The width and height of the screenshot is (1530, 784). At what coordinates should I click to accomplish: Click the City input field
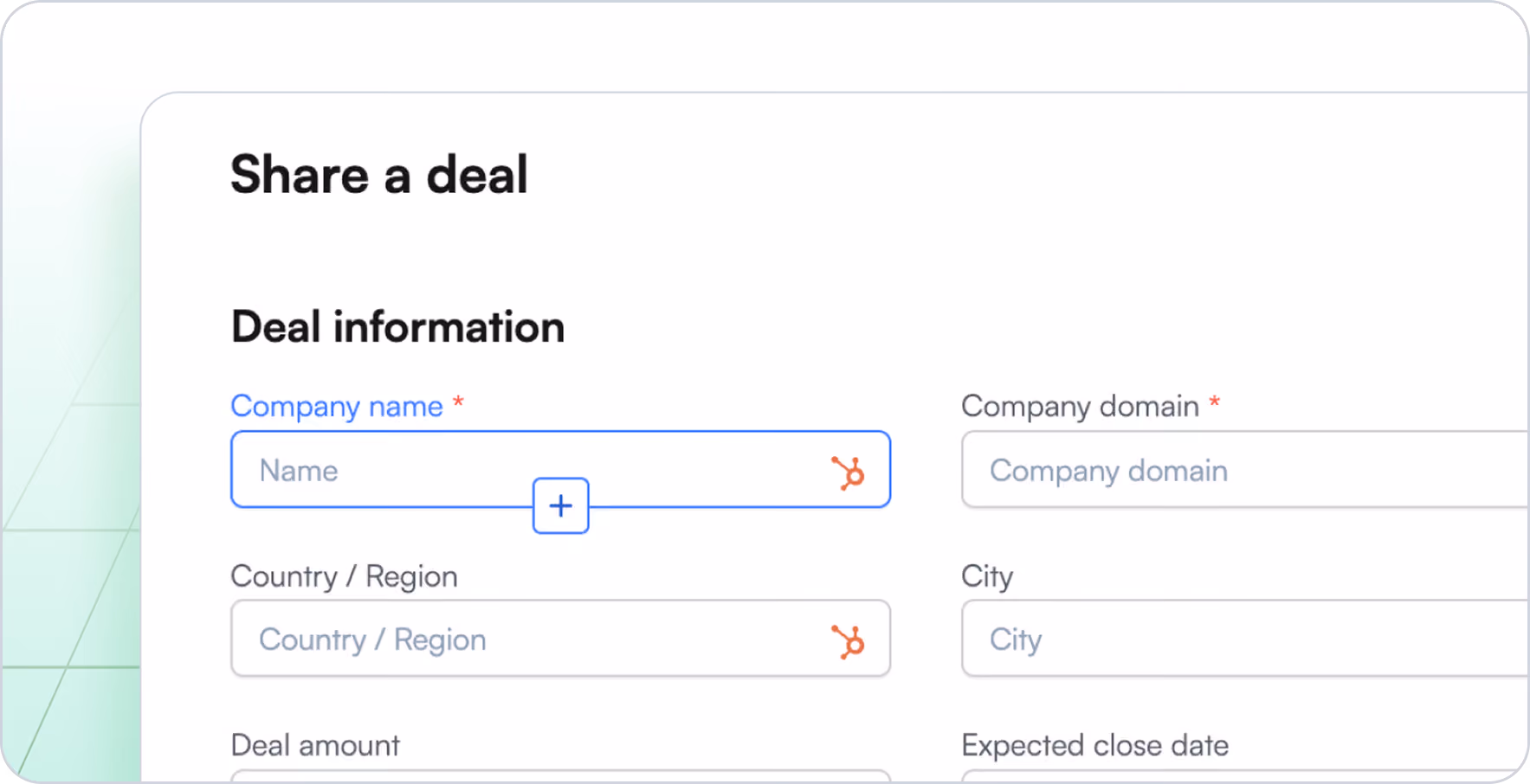tap(1245, 639)
